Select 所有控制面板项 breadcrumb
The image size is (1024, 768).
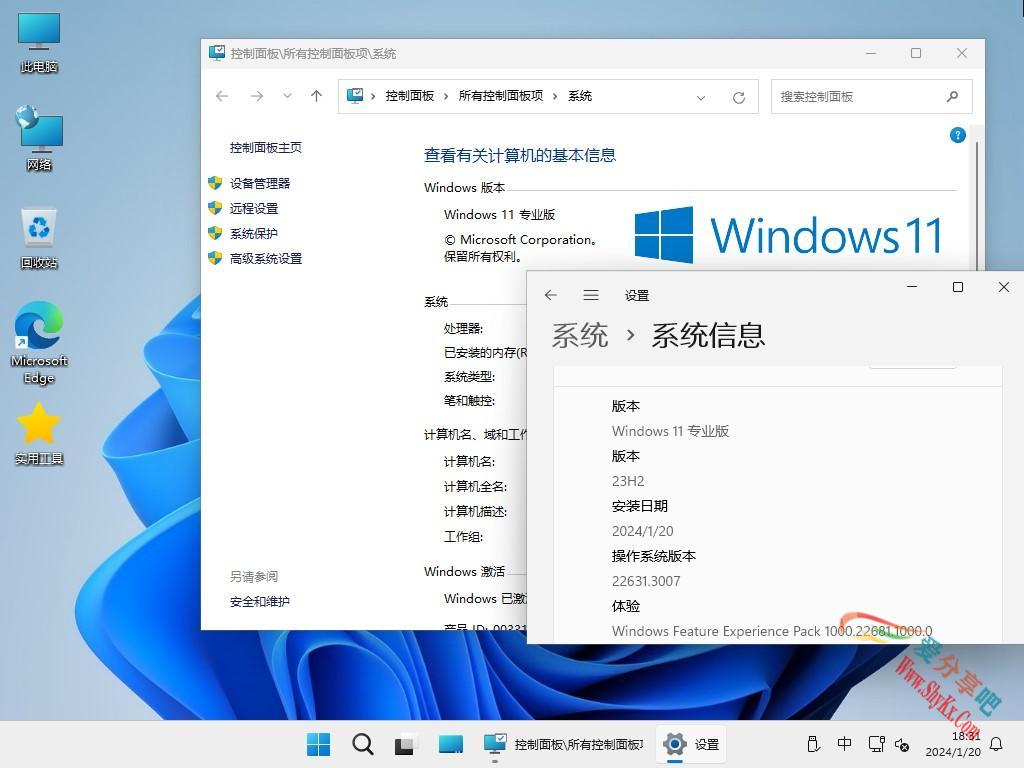tap(501, 96)
